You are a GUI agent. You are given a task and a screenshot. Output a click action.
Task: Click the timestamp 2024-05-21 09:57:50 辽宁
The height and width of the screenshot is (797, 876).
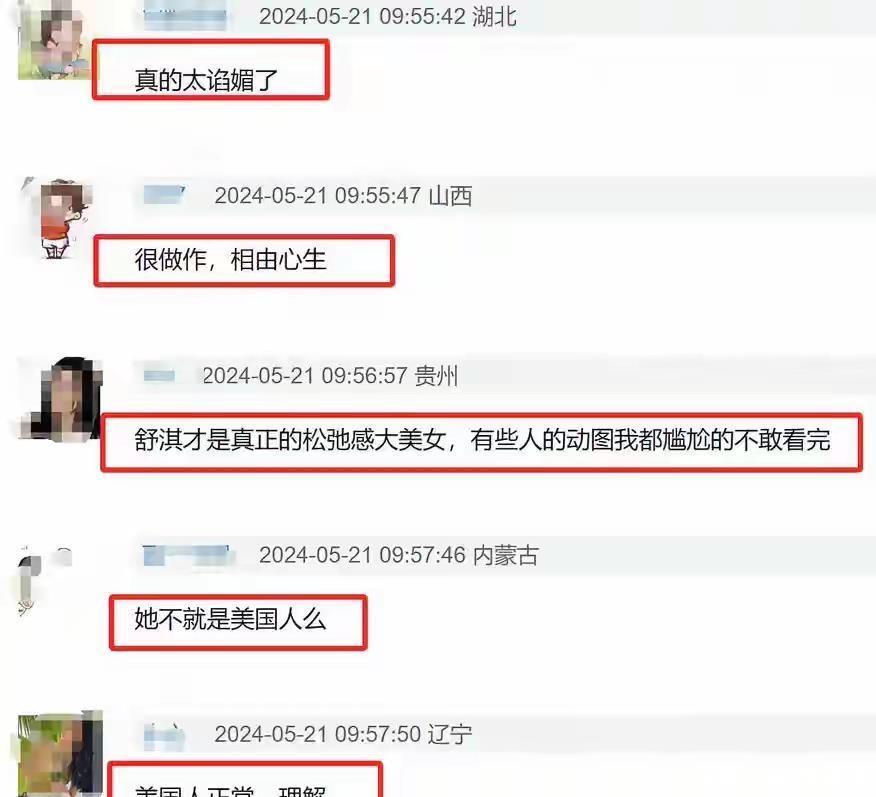343,734
